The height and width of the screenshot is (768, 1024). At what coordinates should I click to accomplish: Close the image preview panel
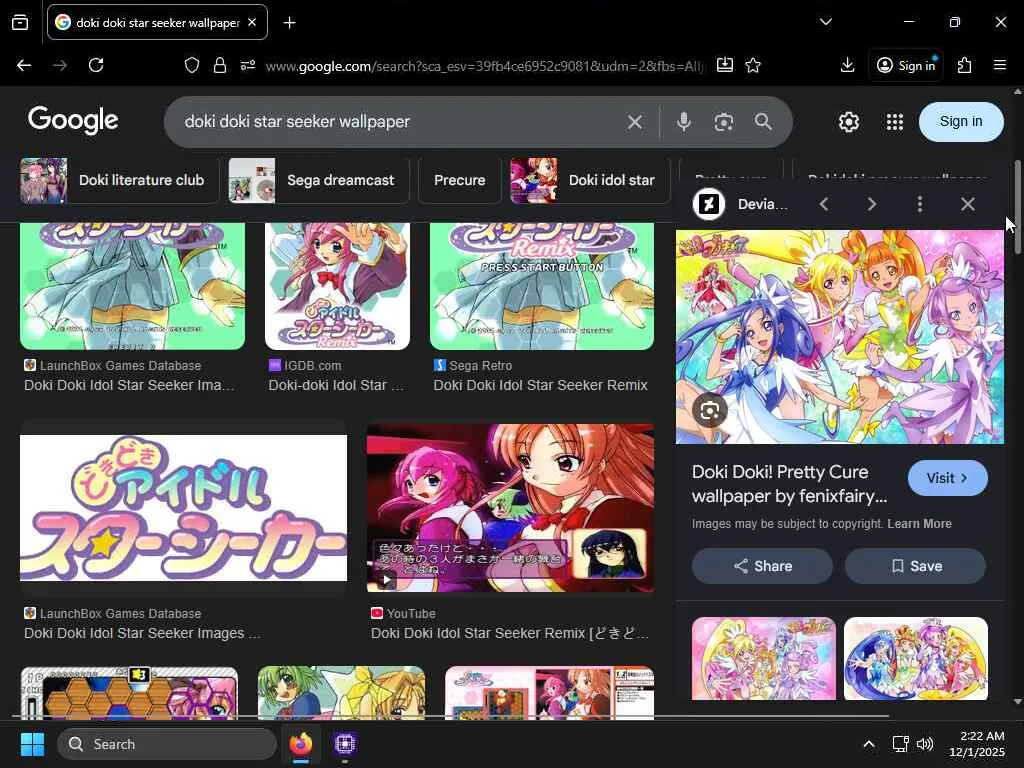pyautogui.click(x=968, y=204)
